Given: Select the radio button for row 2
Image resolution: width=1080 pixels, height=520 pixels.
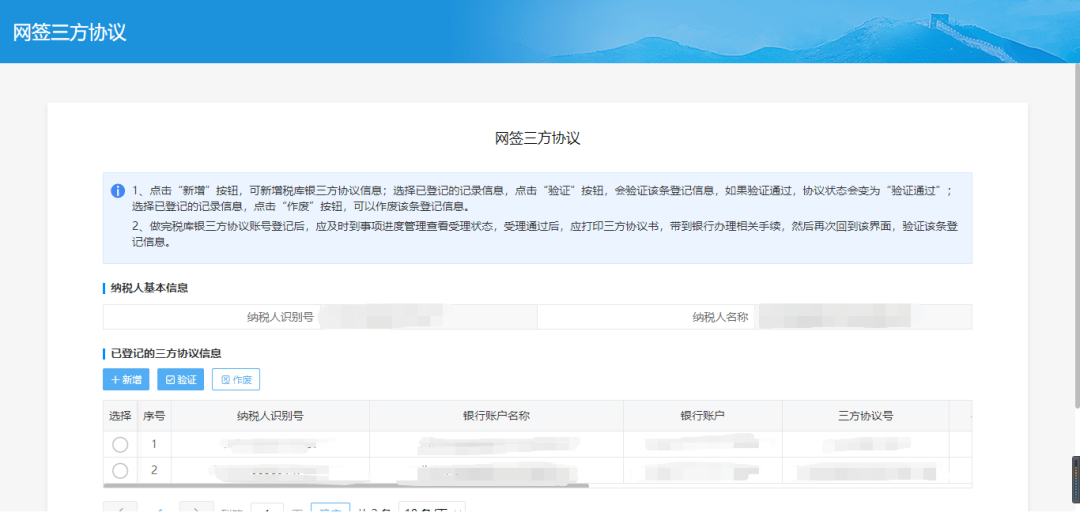Looking at the screenshot, I should point(120,470).
